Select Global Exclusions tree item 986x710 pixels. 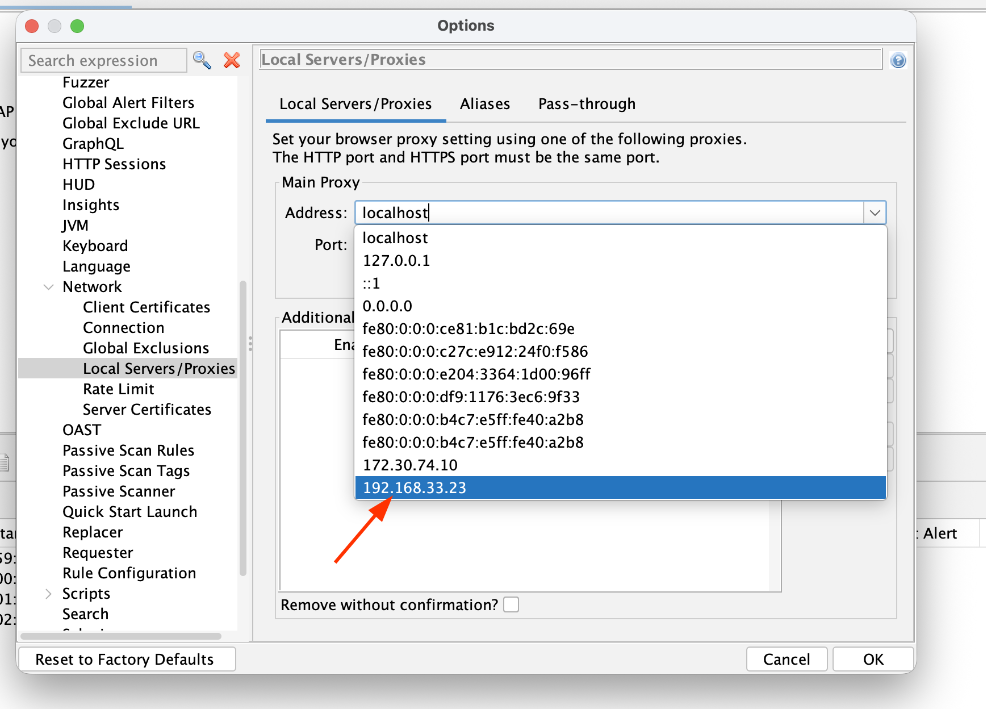146,348
